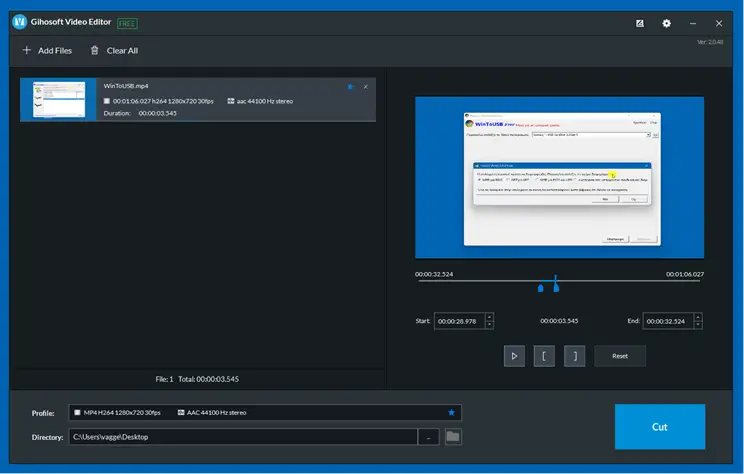Viewport: 744px width, 474px height.
Task: Click the 00:00:32.524 current position label
Action: coord(434,274)
